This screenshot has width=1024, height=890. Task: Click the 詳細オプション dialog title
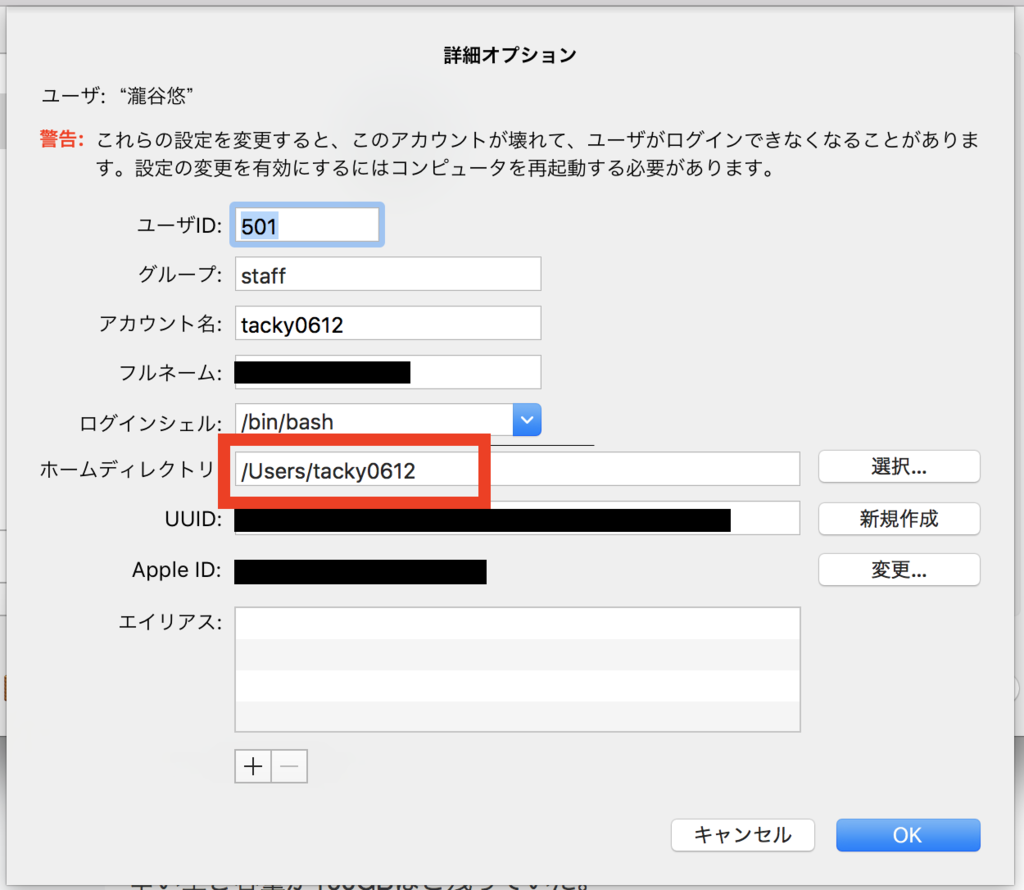pyautogui.click(x=510, y=56)
